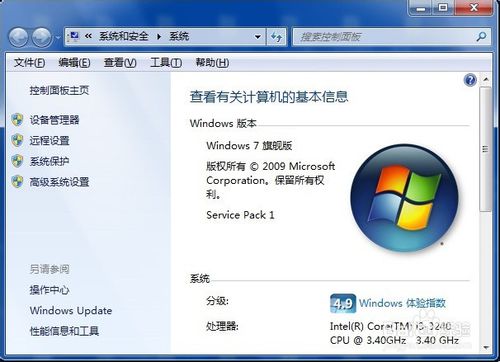Select 系统 in the address breadcrumb
The height and width of the screenshot is (362, 500).
(x=179, y=36)
